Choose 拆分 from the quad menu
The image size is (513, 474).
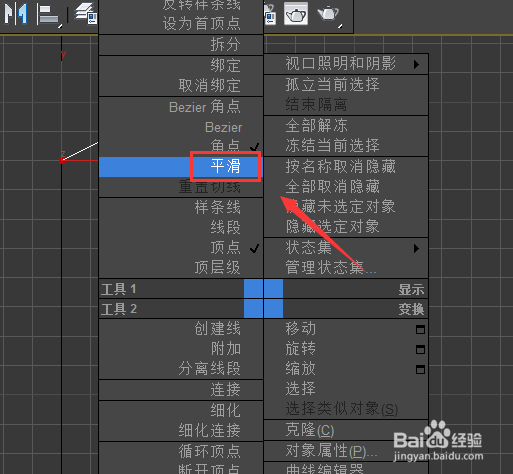(225, 44)
